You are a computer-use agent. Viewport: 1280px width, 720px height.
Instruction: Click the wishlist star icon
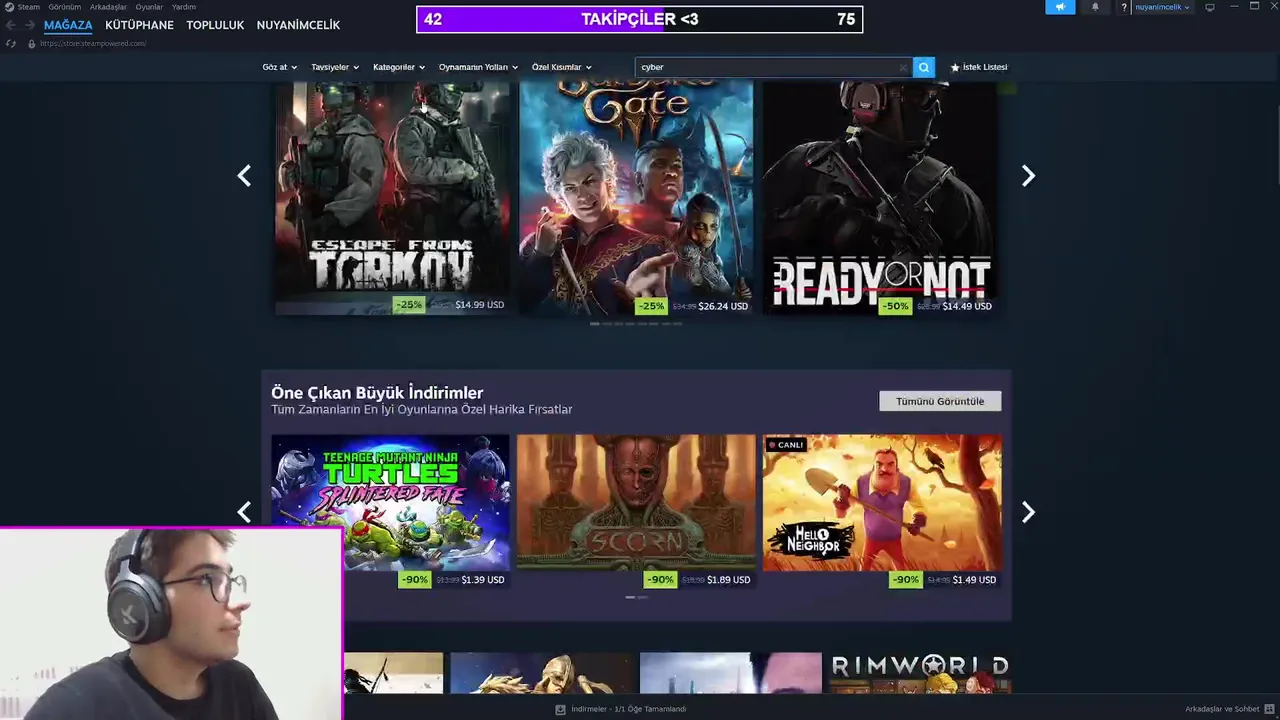955,67
